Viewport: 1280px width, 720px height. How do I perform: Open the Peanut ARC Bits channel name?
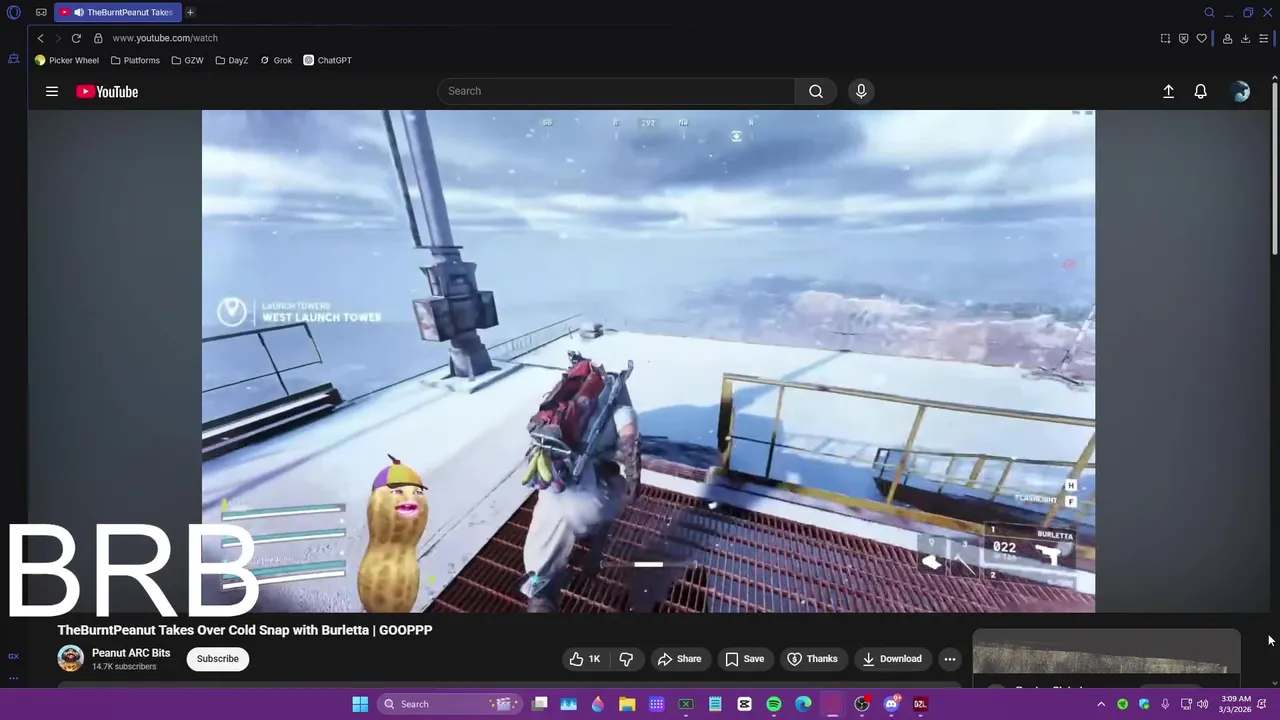131,653
